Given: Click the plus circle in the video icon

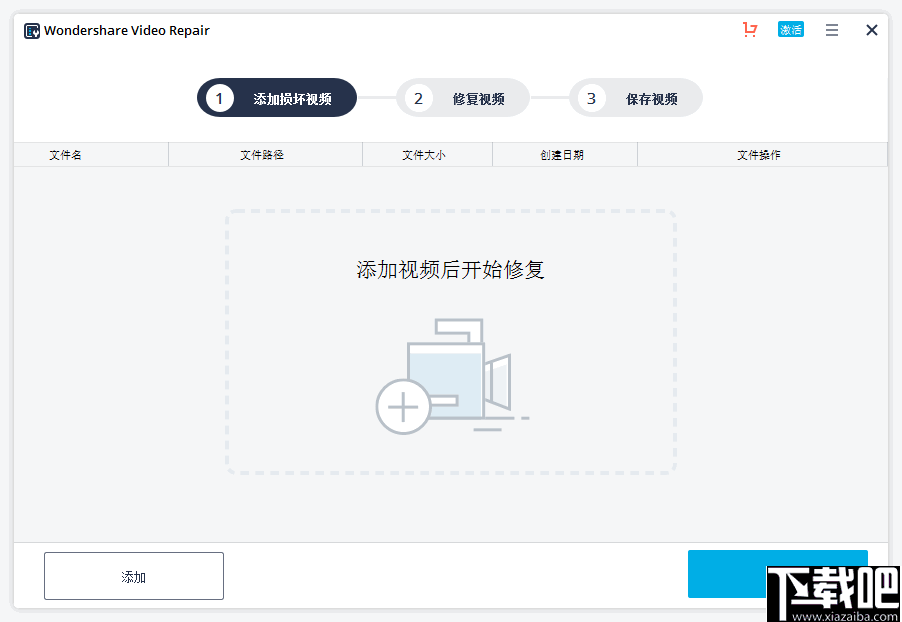Looking at the screenshot, I should point(403,406).
